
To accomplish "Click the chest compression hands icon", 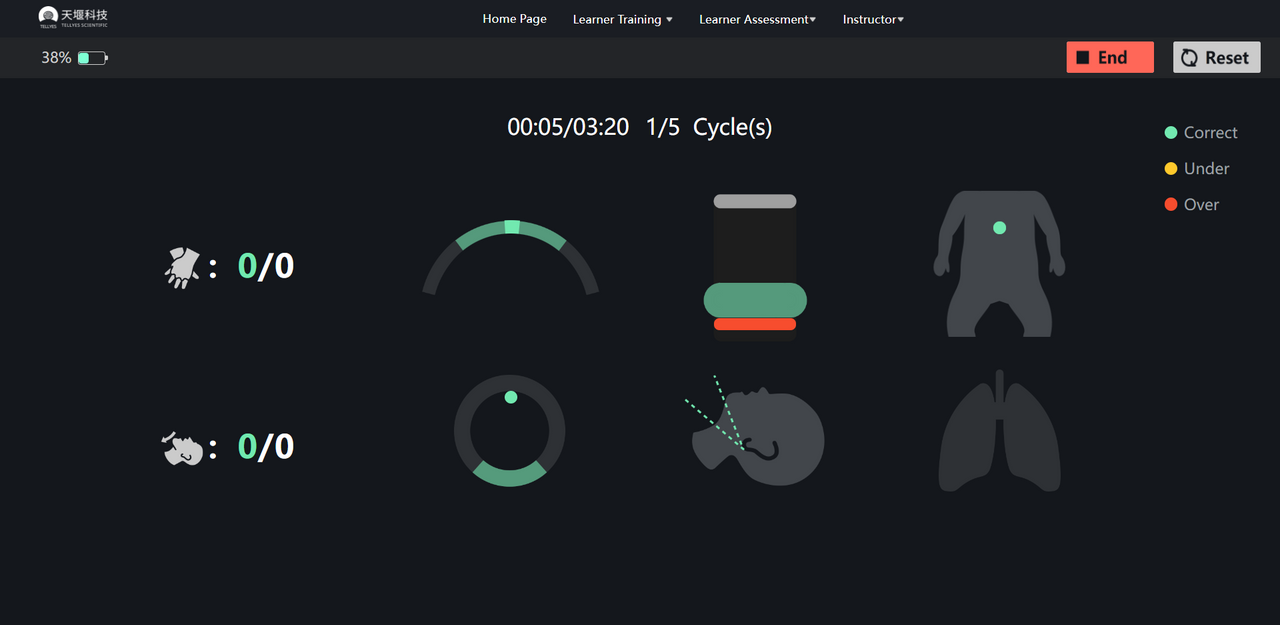I will click(181, 268).
